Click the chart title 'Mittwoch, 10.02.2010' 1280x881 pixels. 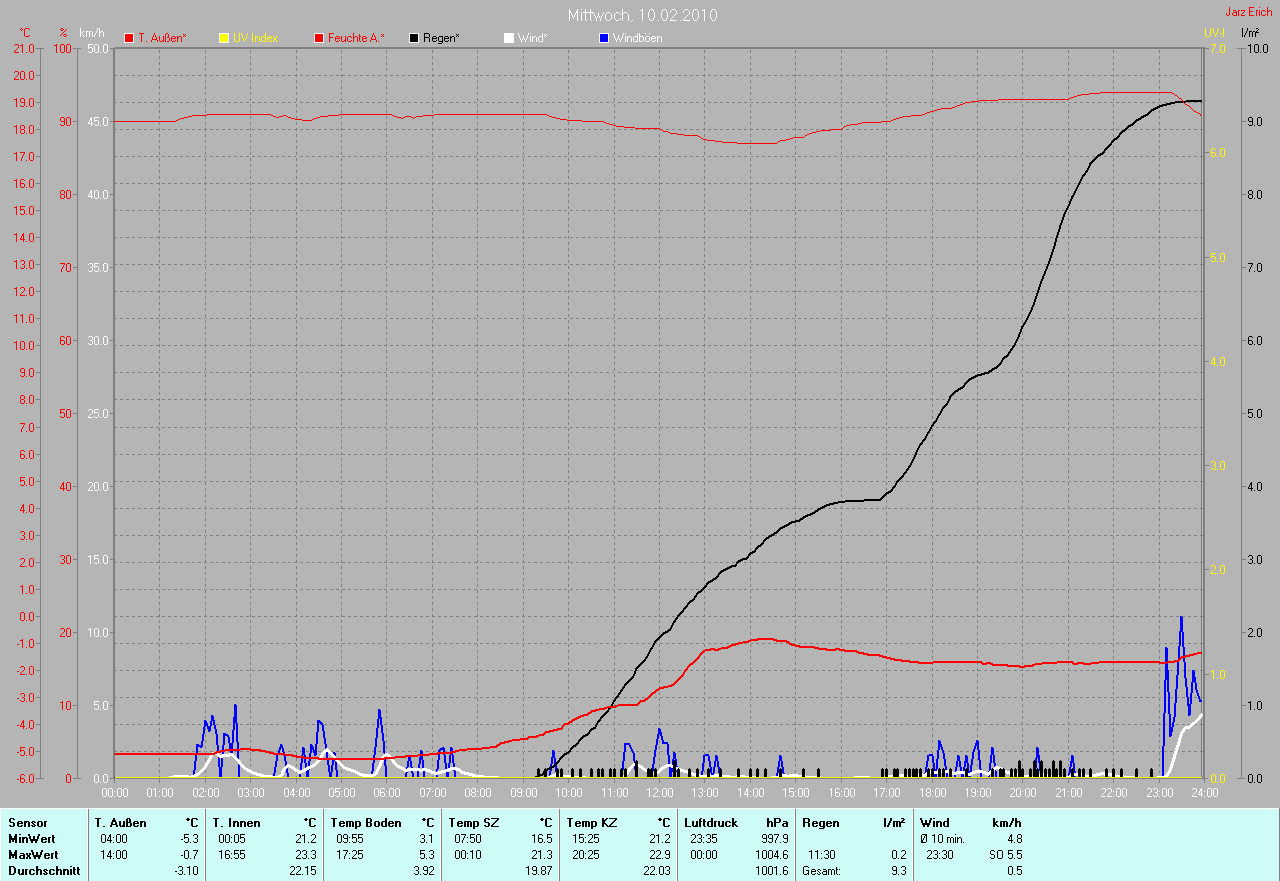(x=642, y=16)
